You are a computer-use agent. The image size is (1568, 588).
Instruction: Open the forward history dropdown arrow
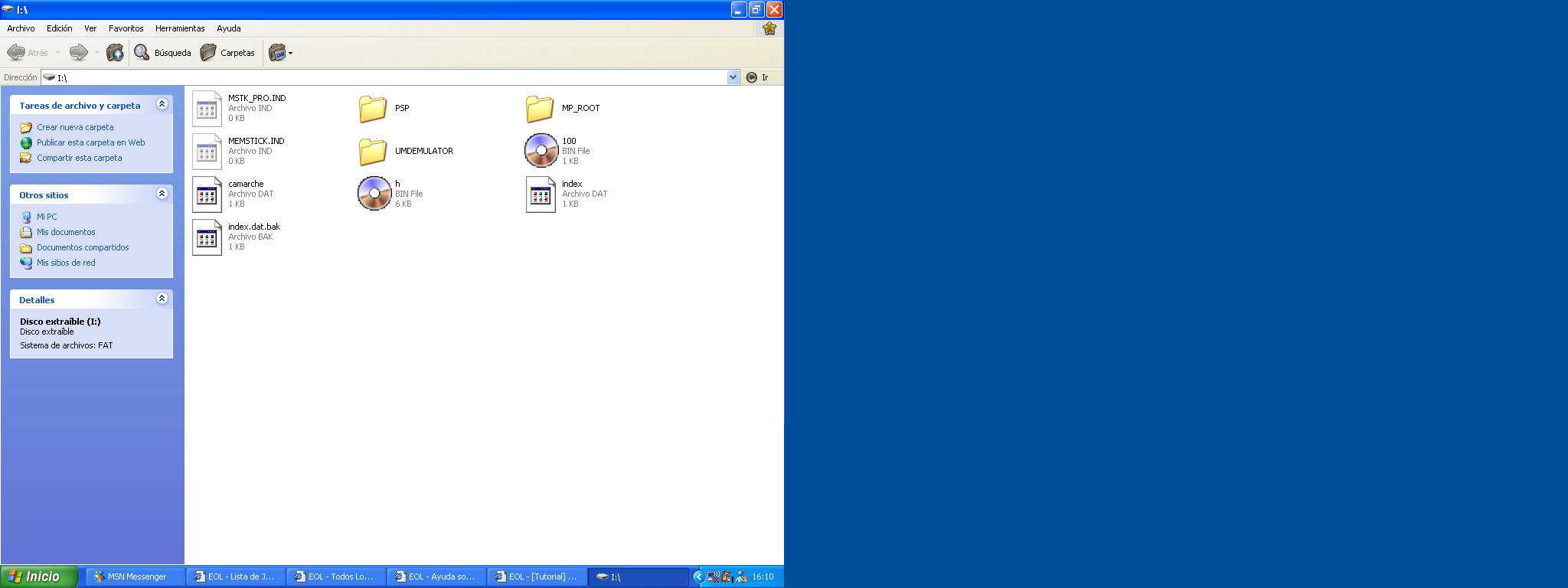coord(96,53)
